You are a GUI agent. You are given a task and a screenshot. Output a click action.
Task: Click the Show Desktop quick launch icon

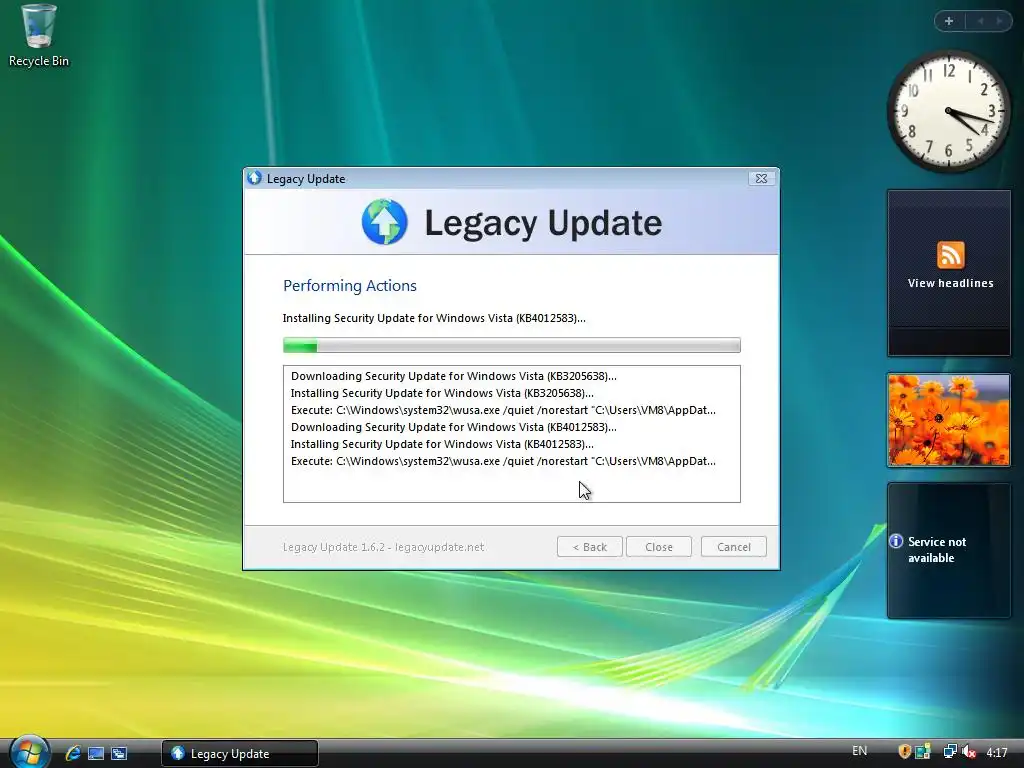tap(96, 753)
